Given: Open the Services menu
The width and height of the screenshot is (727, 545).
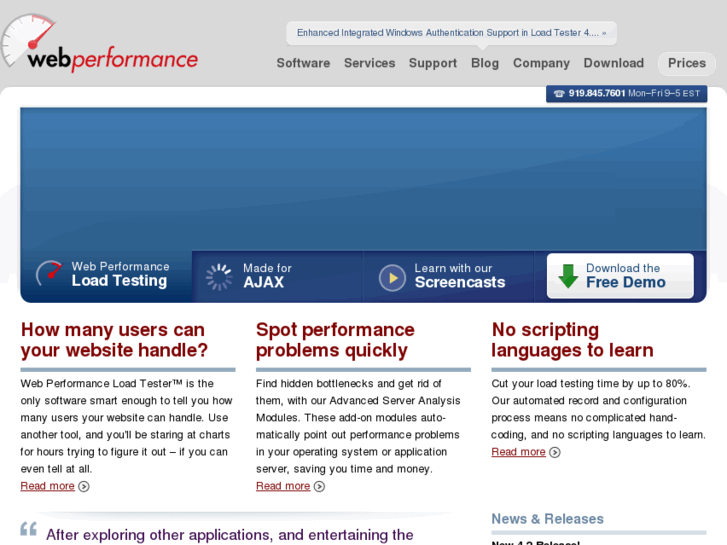Looking at the screenshot, I should click(370, 63).
